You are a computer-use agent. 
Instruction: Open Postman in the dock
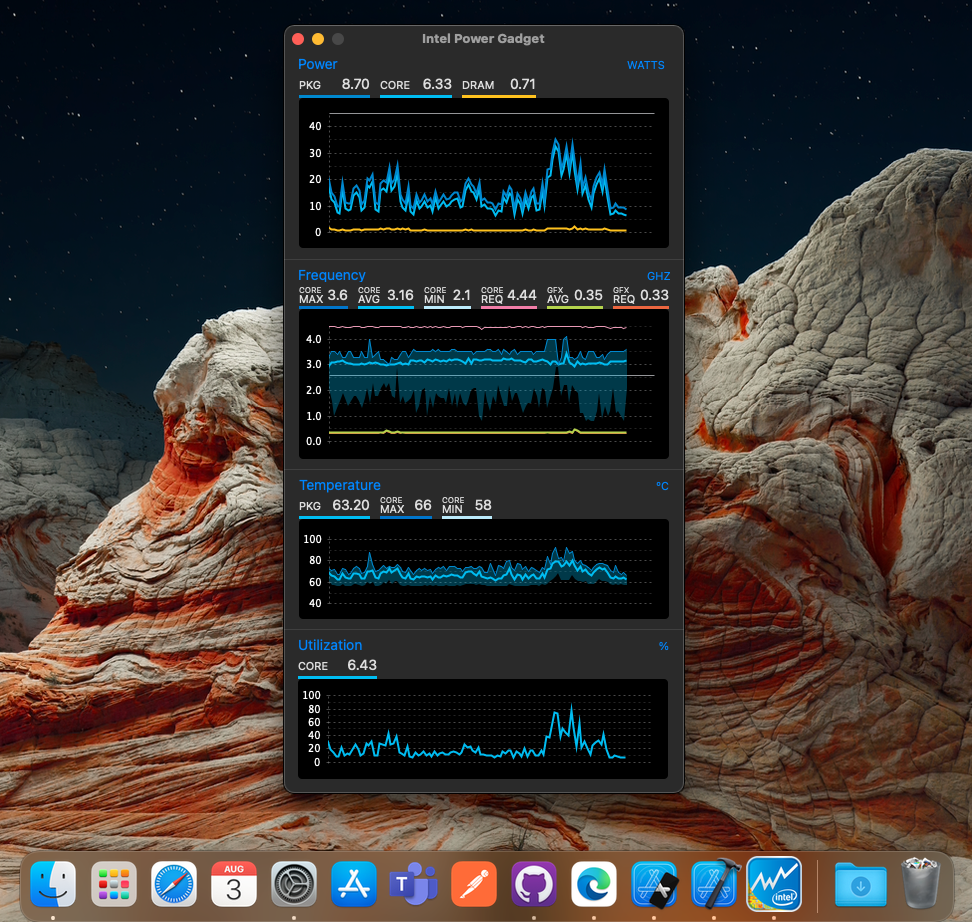click(474, 884)
